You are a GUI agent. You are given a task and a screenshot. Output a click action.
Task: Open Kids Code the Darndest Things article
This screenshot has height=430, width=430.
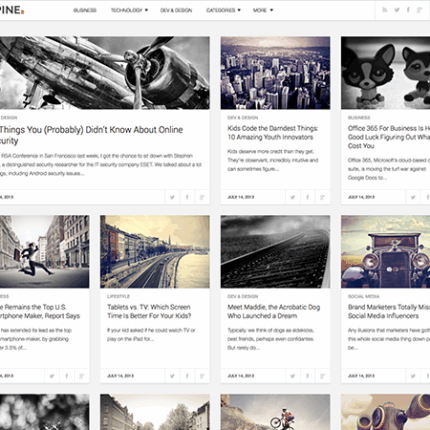click(273, 133)
